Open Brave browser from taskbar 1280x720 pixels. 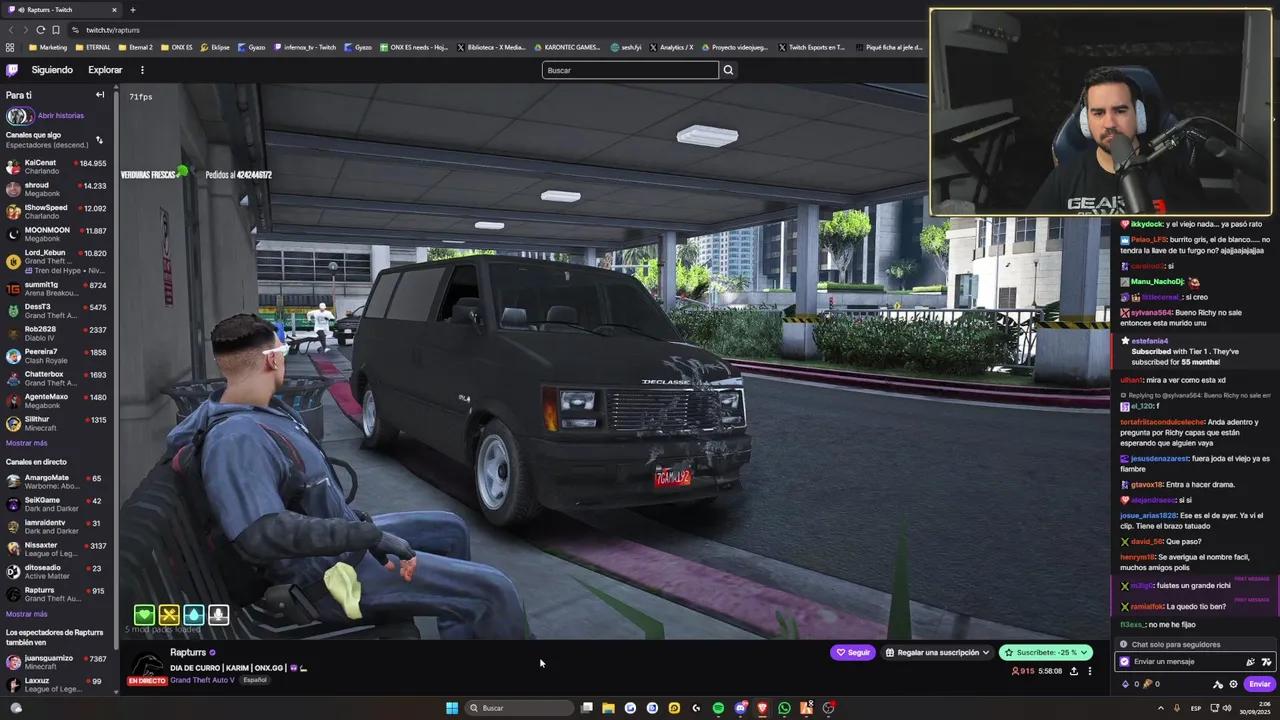pyautogui.click(x=762, y=708)
